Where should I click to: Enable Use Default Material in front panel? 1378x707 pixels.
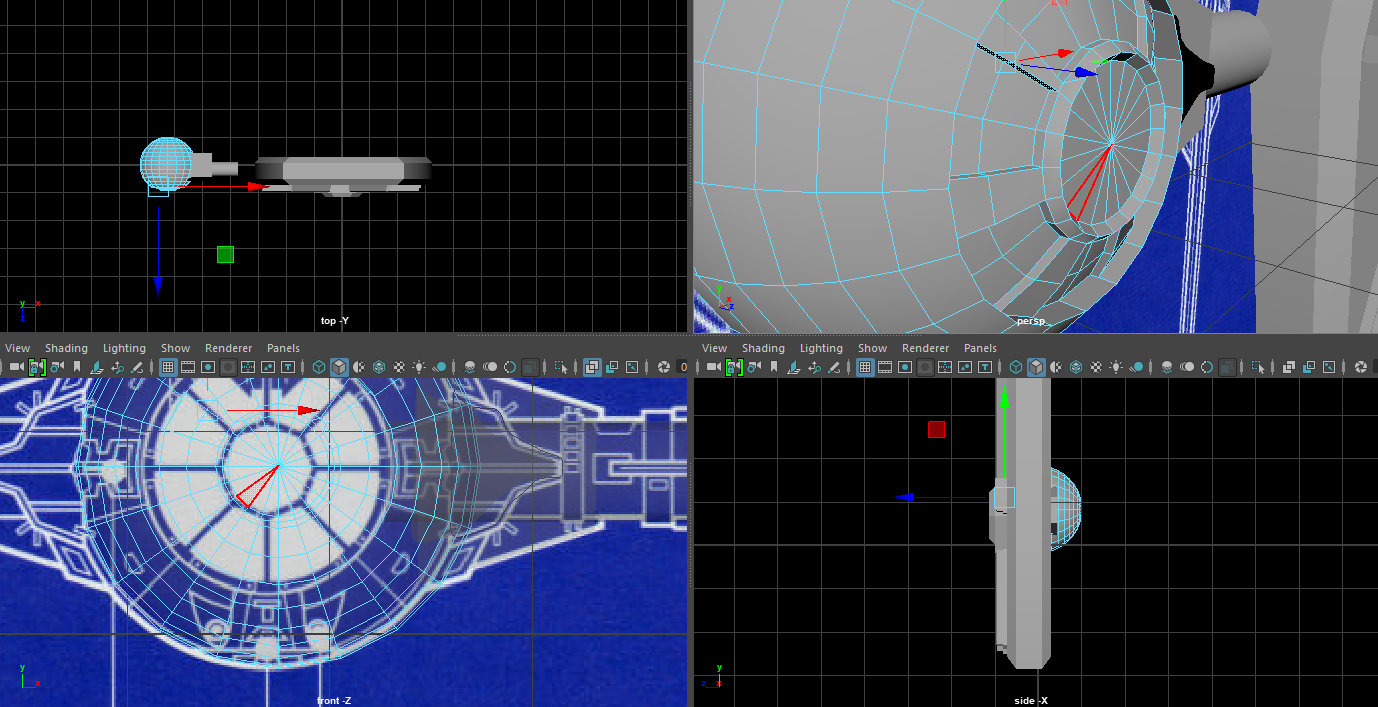[x=359, y=367]
